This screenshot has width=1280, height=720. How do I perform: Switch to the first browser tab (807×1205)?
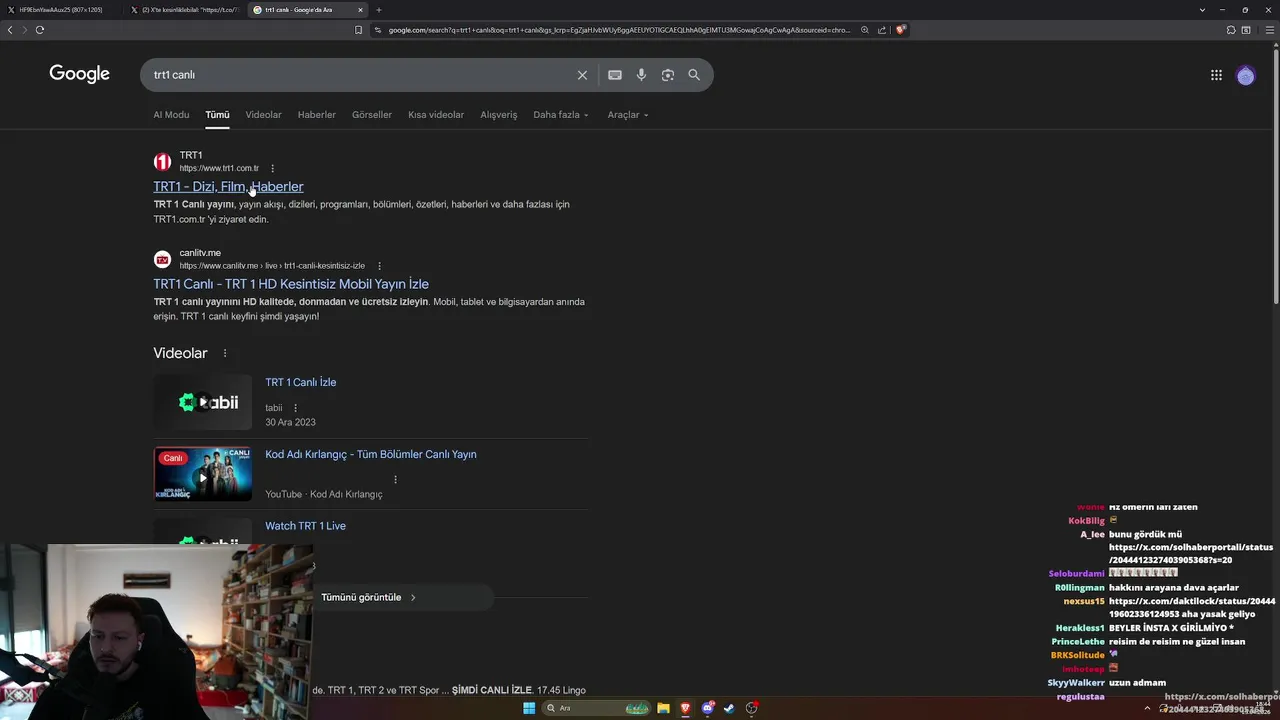60,10
